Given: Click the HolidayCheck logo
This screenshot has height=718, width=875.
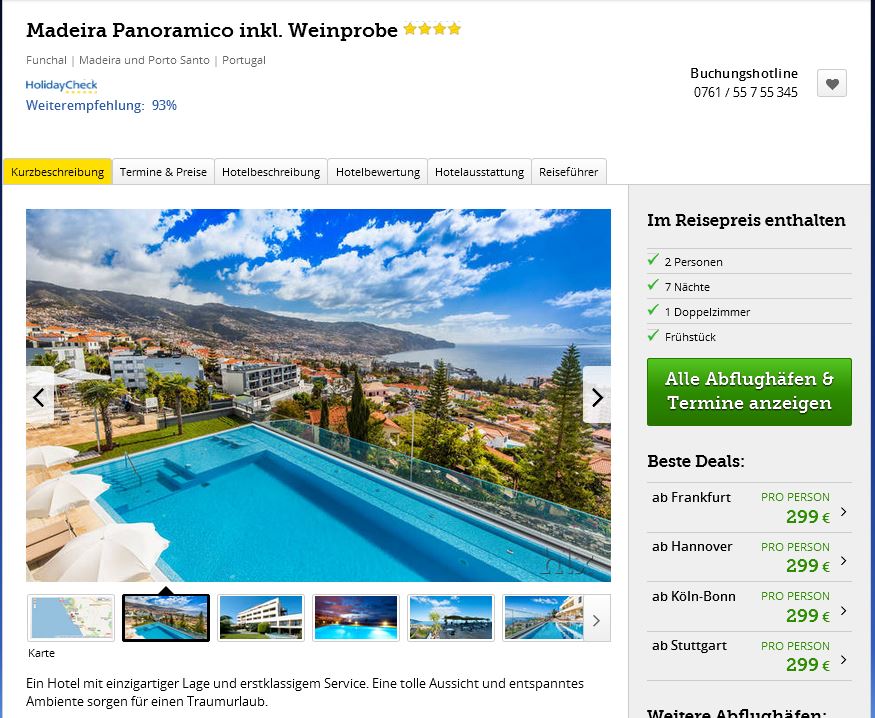Looking at the screenshot, I should [61, 85].
